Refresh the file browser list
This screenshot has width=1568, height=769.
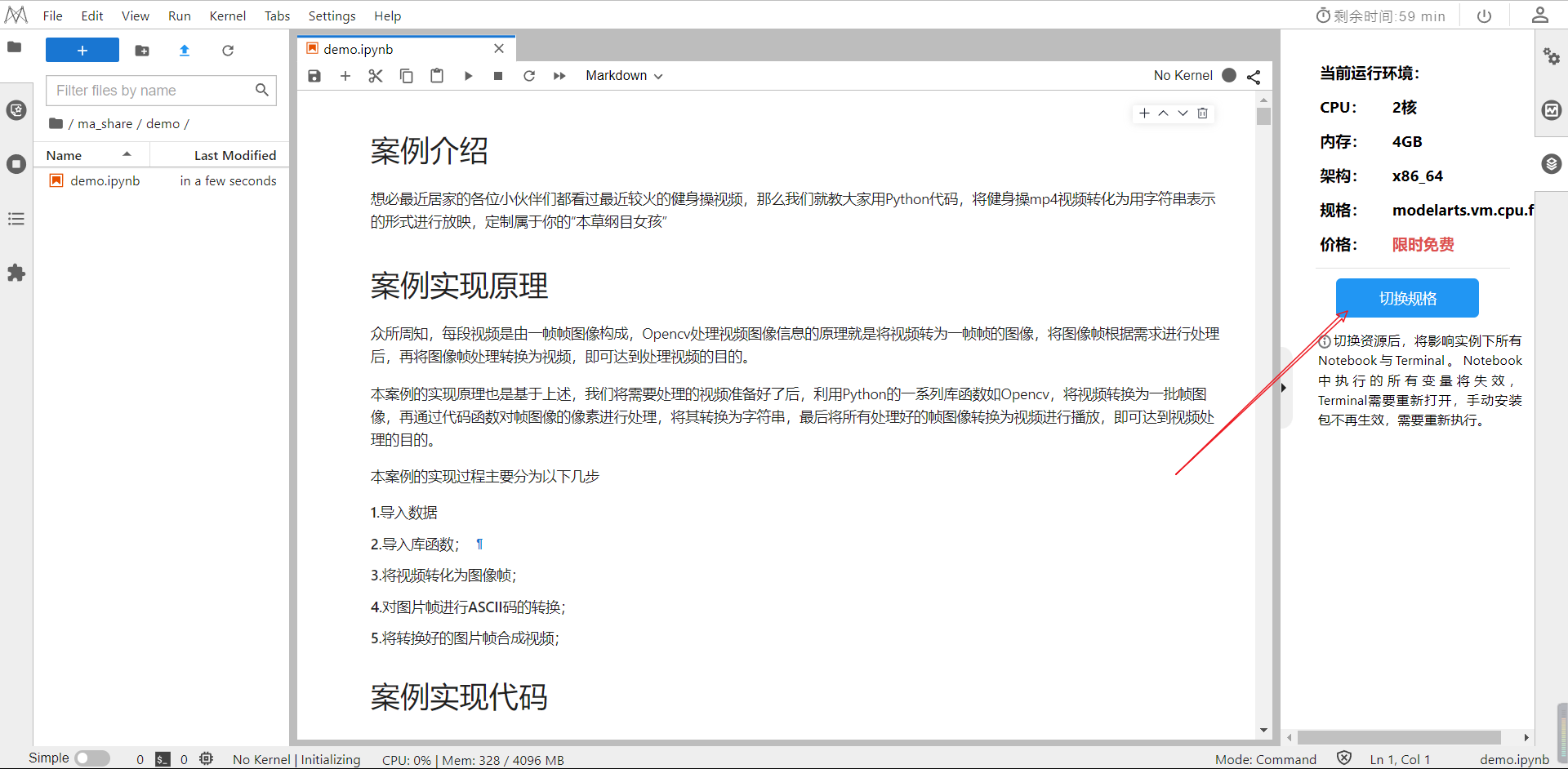228,51
